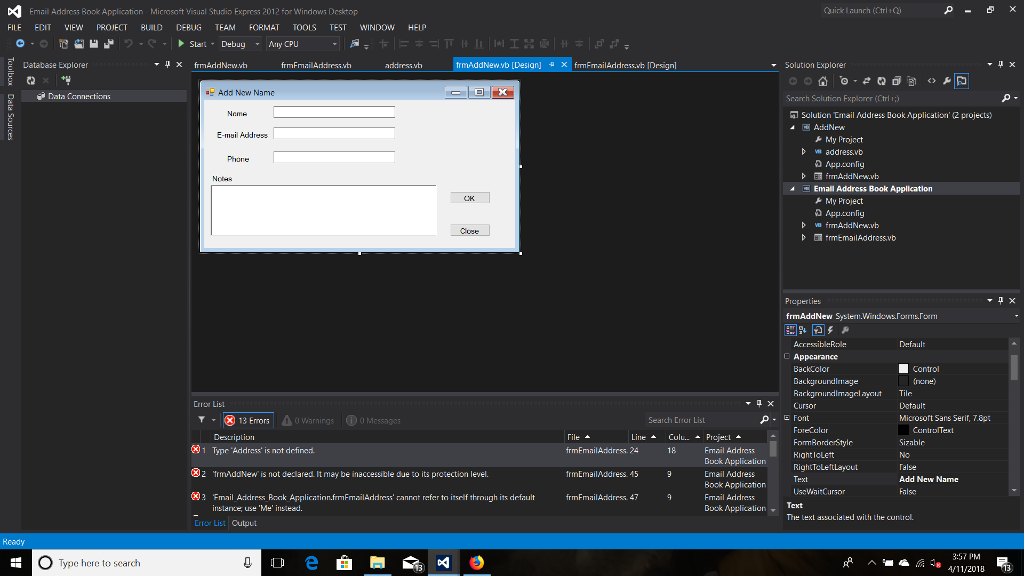Open the Any CPU platform dropdown

[x=334, y=44]
